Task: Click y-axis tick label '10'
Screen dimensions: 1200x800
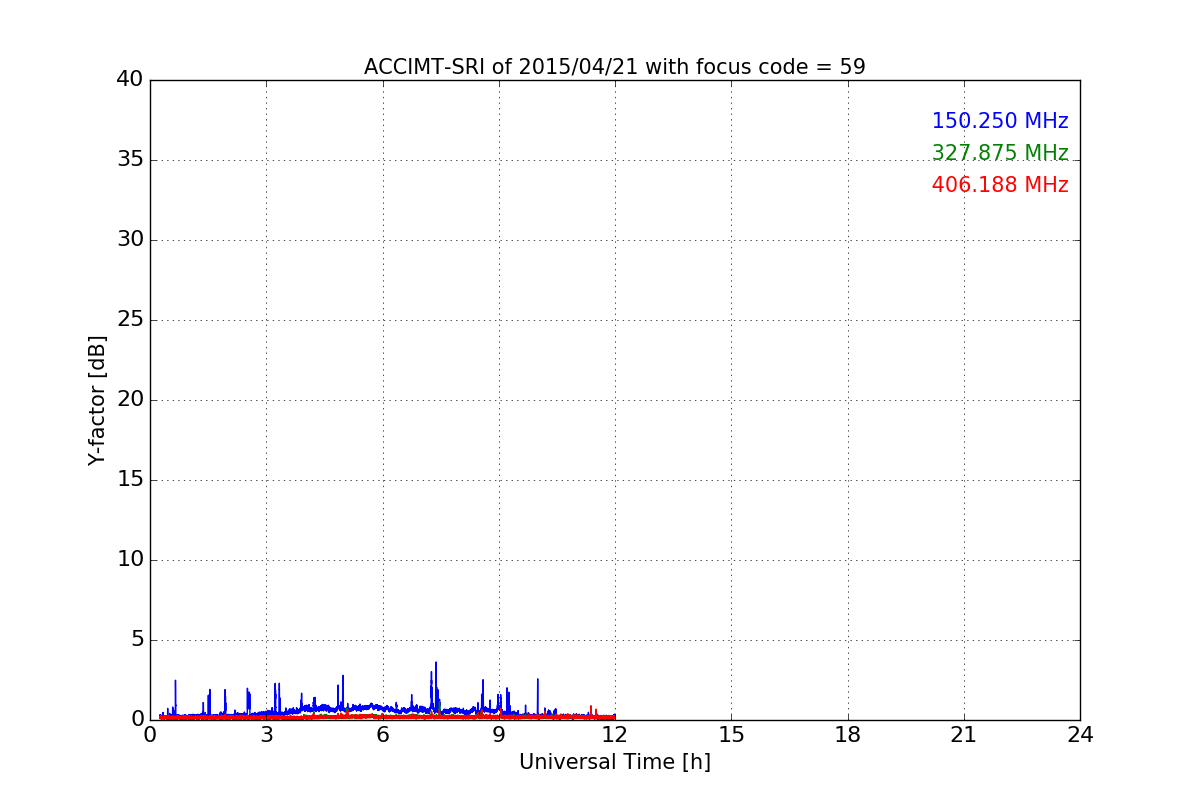Action: 130,560
